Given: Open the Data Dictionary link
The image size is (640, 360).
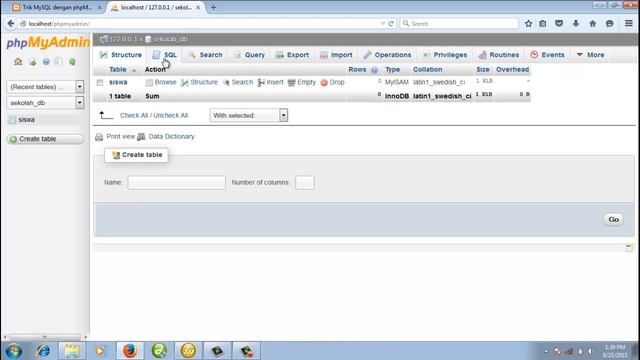Looking at the screenshot, I should tap(171, 137).
